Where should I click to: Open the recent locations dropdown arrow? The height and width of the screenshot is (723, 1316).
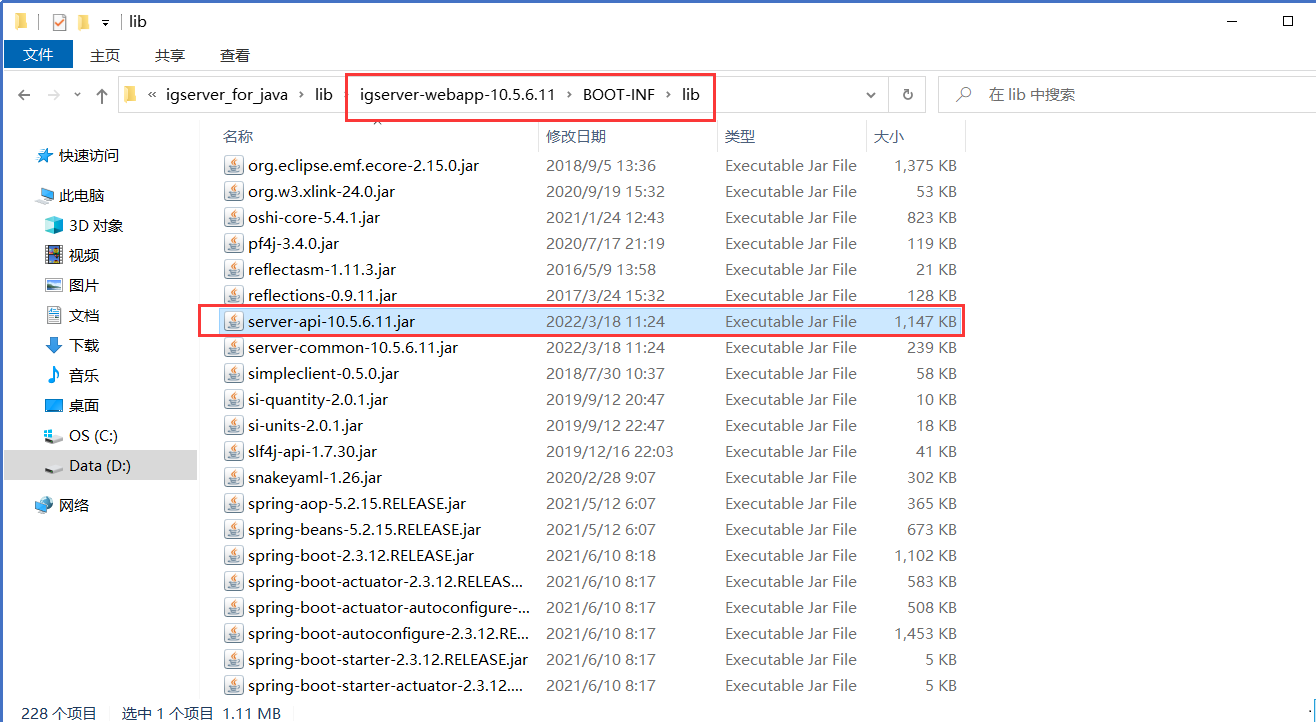(x=76, y=95)
